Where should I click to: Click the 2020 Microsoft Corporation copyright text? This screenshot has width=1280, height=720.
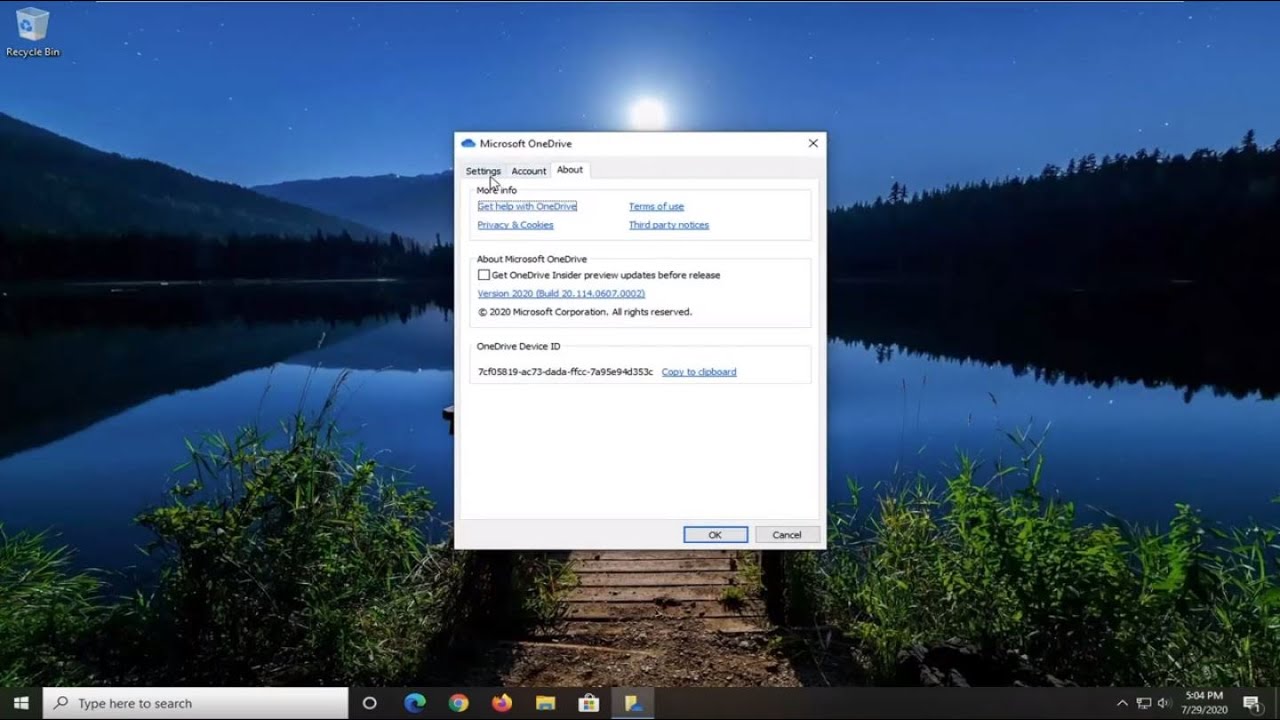(585, 312)
